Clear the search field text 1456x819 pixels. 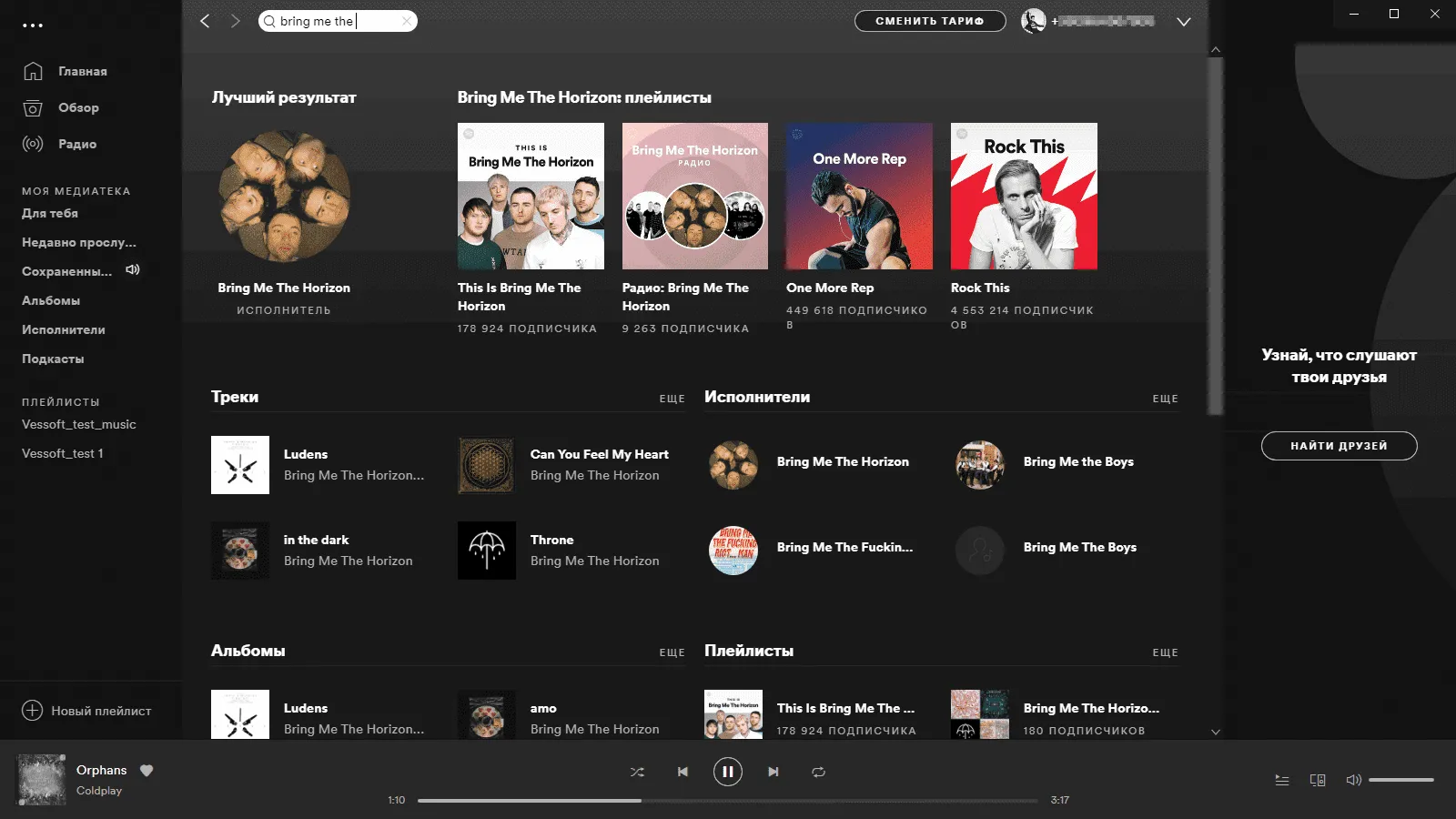click(407, 21)
